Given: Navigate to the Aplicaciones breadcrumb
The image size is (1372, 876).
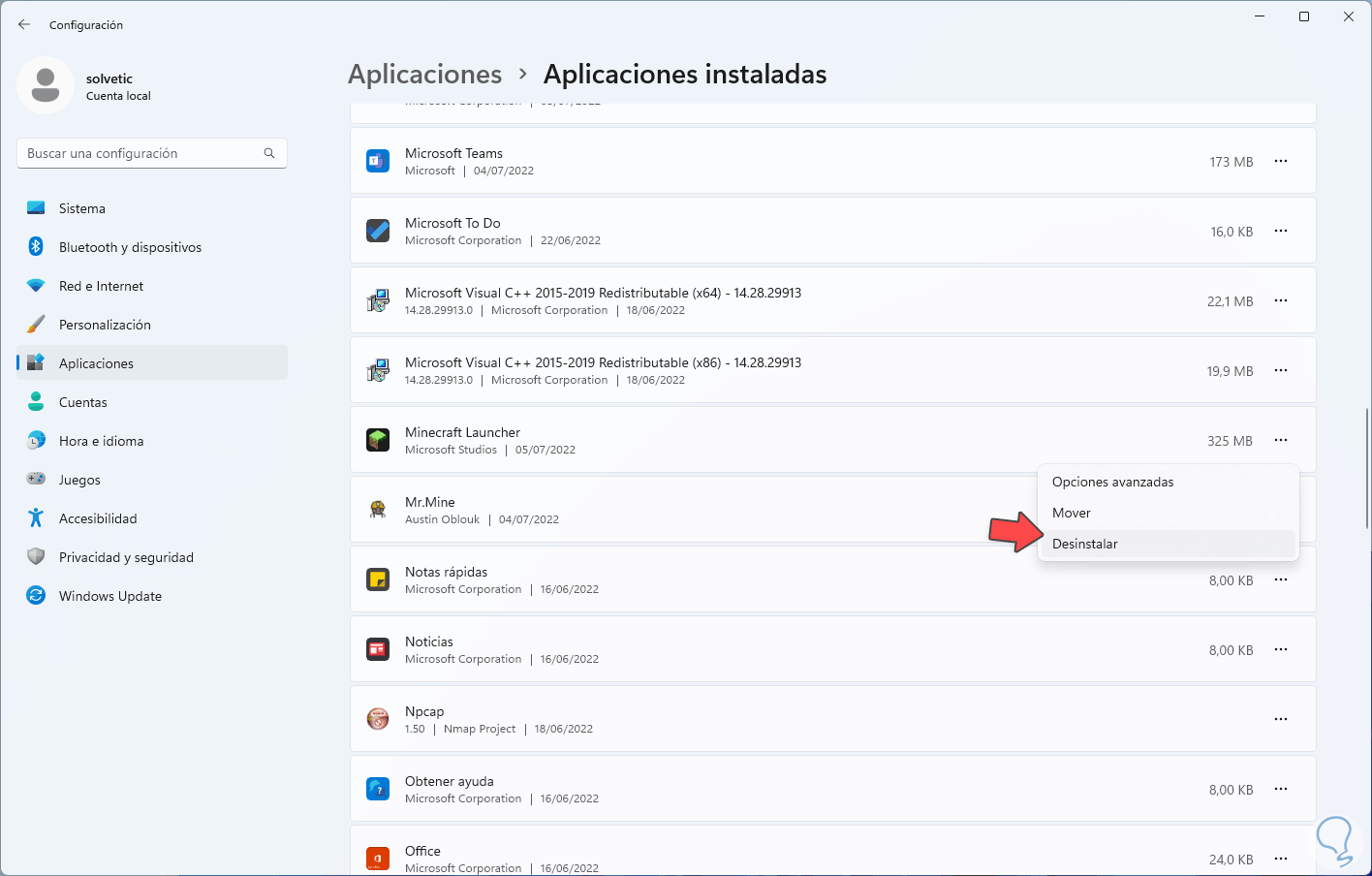Looking at the screenshot, I should pos(424,75).
